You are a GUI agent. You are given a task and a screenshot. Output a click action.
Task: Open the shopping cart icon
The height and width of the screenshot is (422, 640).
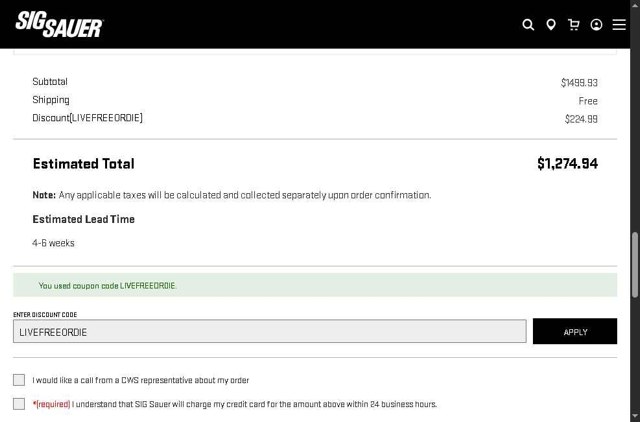(574, 25)
